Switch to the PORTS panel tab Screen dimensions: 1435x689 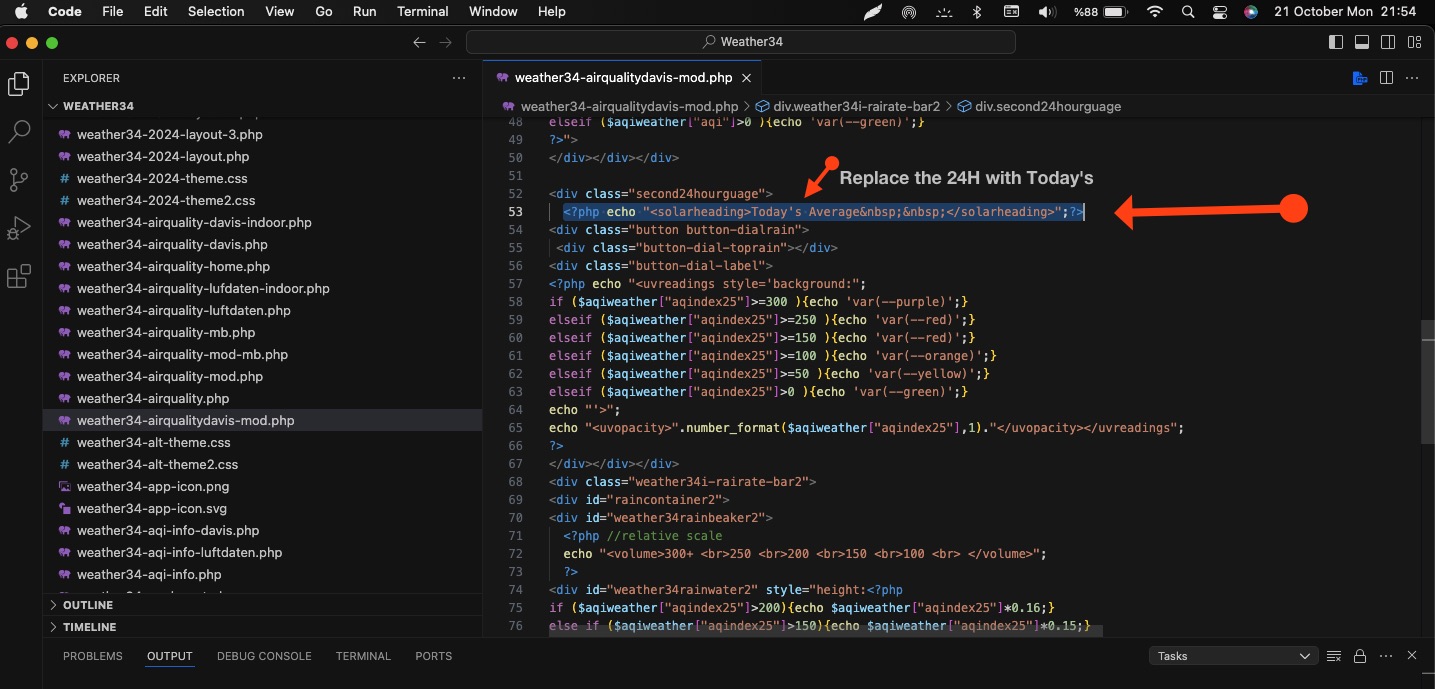pos(434,656)
